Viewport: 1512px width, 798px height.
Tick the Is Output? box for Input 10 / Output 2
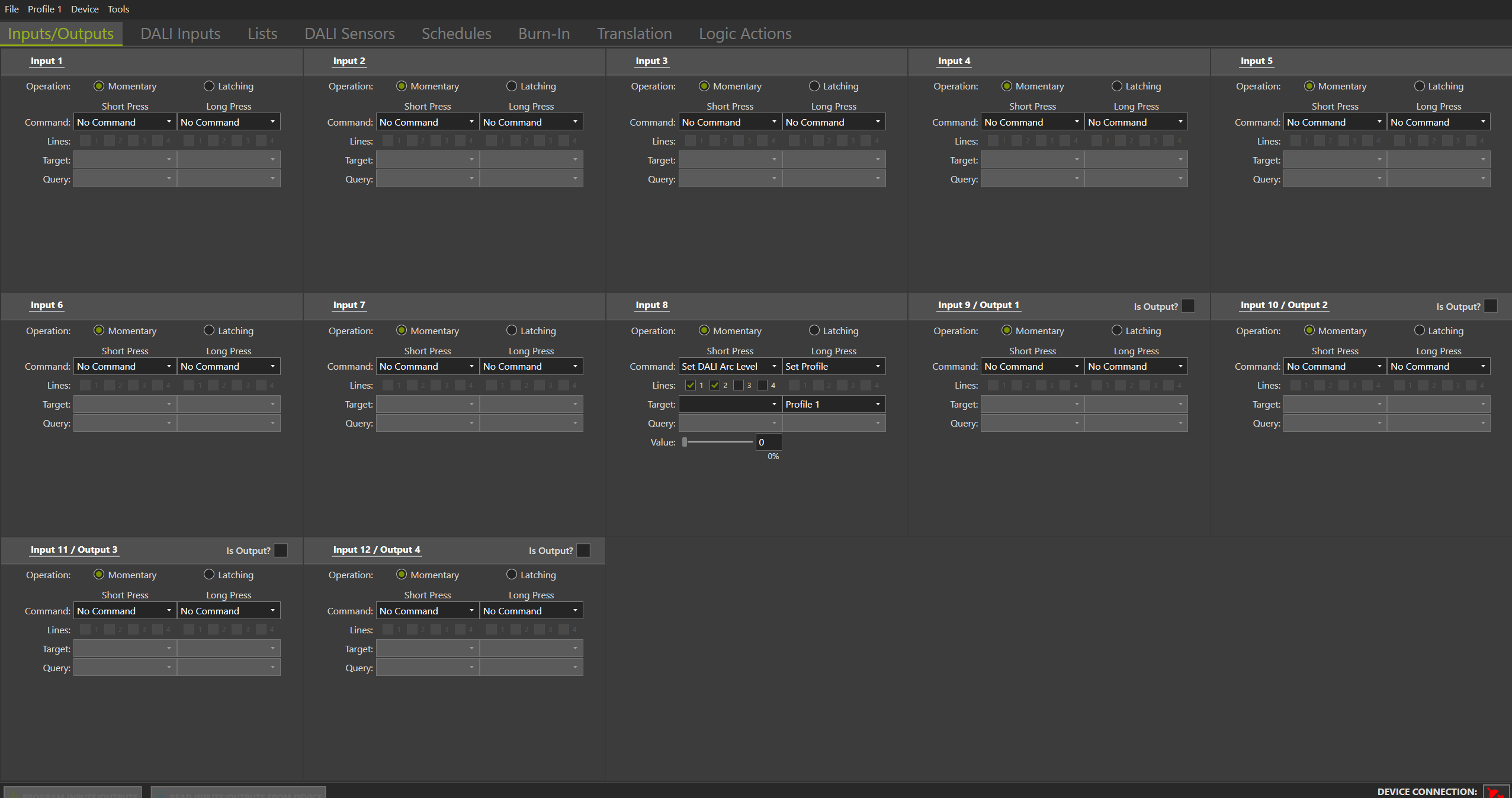click(1490, 306)
